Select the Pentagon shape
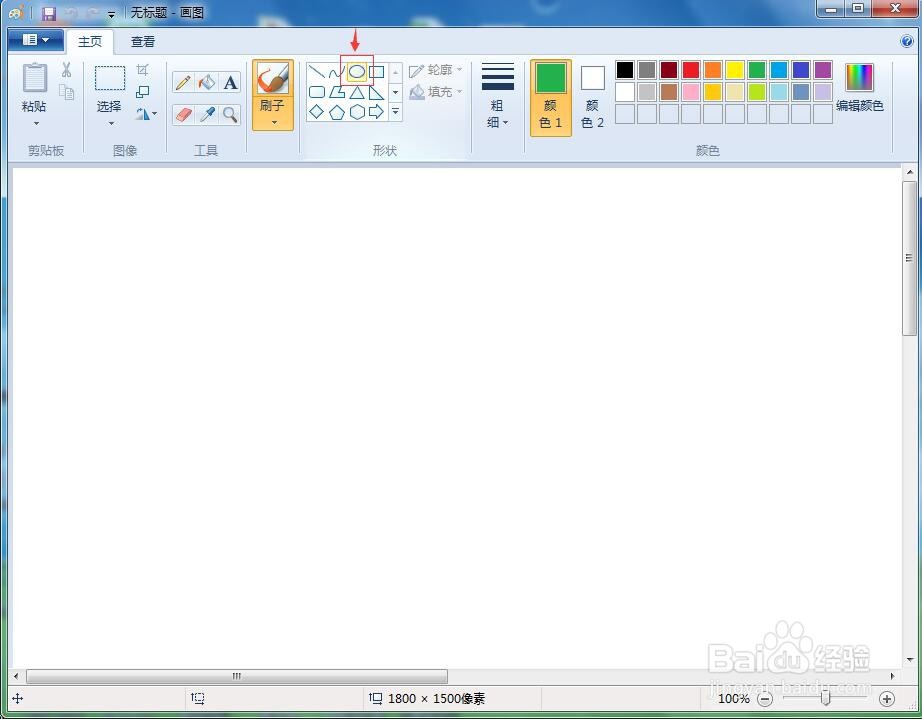This screenshot has width=922, height=719. click(336, 112)
